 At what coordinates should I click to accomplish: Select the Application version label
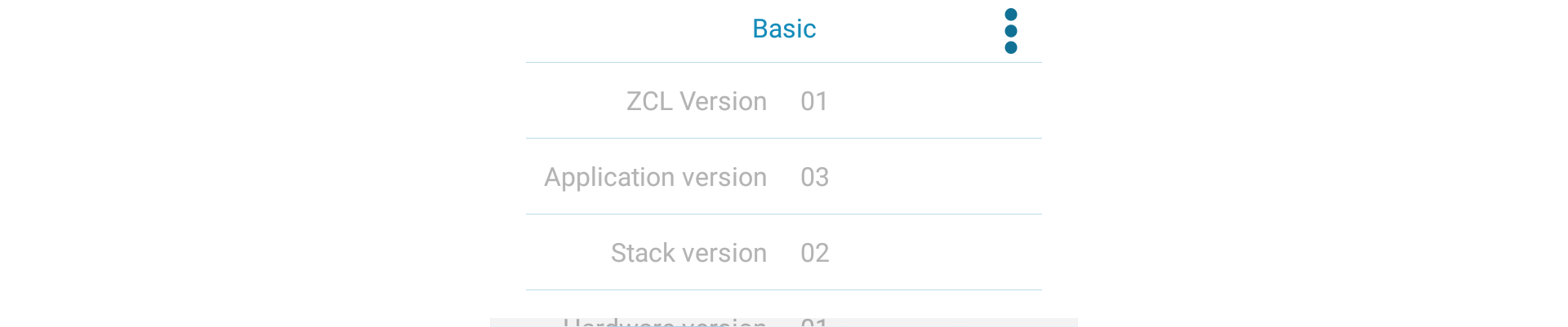[x=655, y=177]
